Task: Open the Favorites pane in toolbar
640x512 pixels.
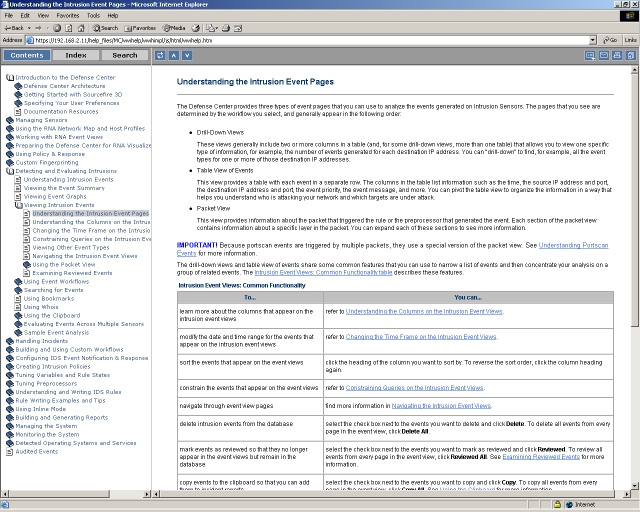Action: coord(140,28)
